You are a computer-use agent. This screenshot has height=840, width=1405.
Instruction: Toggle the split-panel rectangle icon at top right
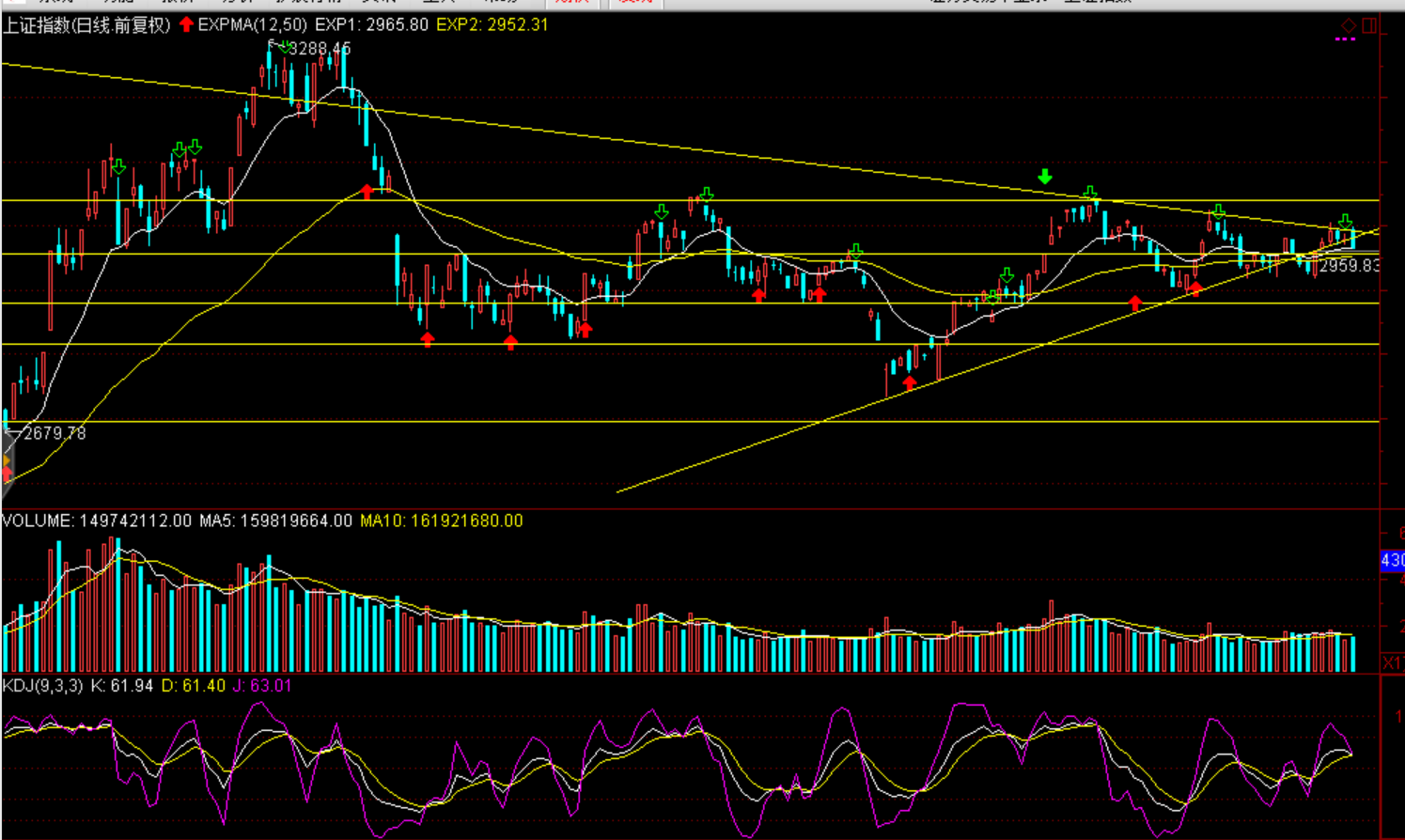[x=1369, y=25]
